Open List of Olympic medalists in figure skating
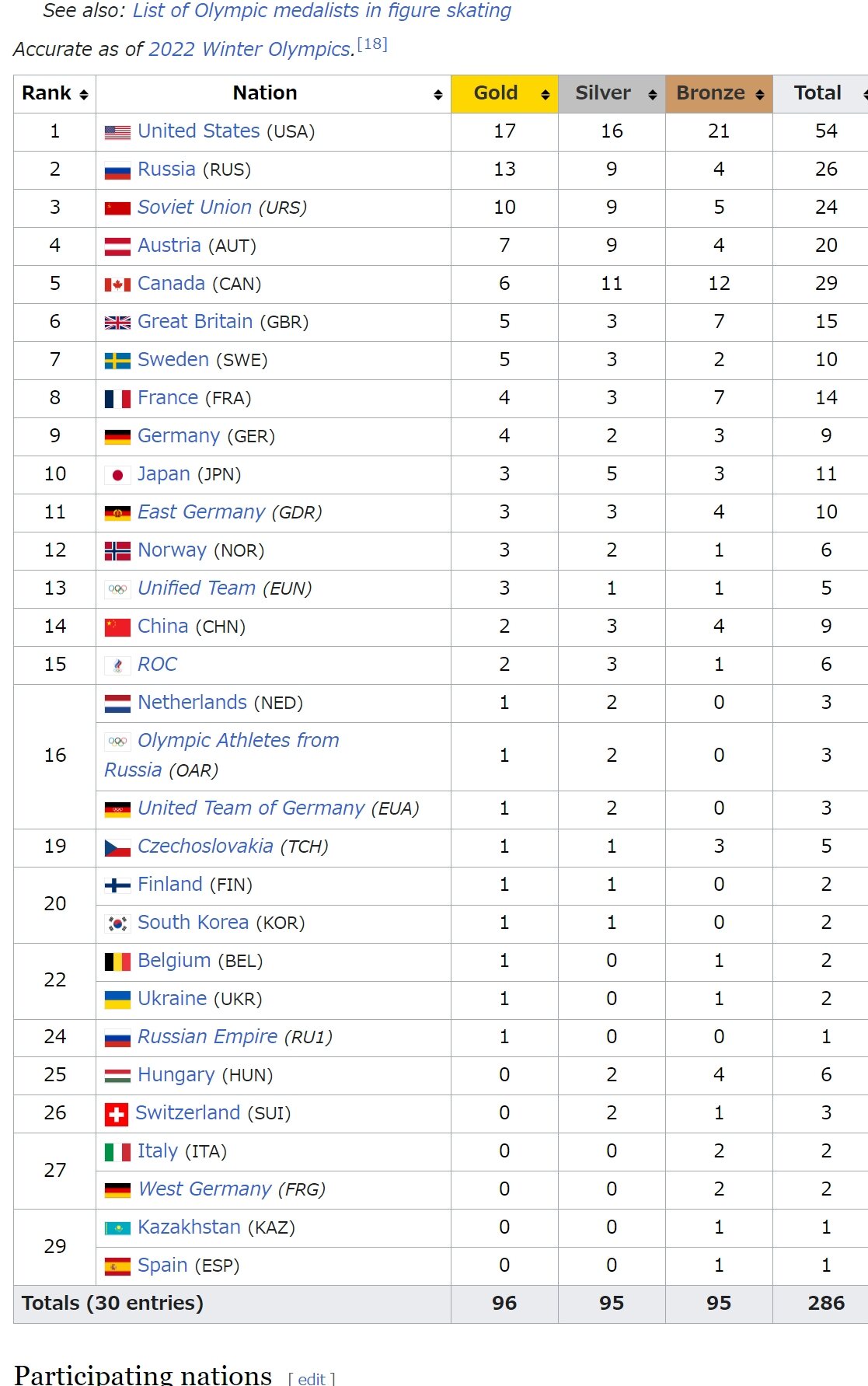This screenshot has height=1386, width=868. tap(322, 11)
